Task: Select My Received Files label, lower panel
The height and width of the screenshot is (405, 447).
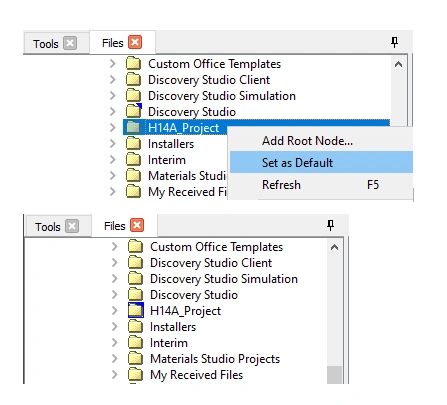Action: pyautogui.click(x=196, y=375)
